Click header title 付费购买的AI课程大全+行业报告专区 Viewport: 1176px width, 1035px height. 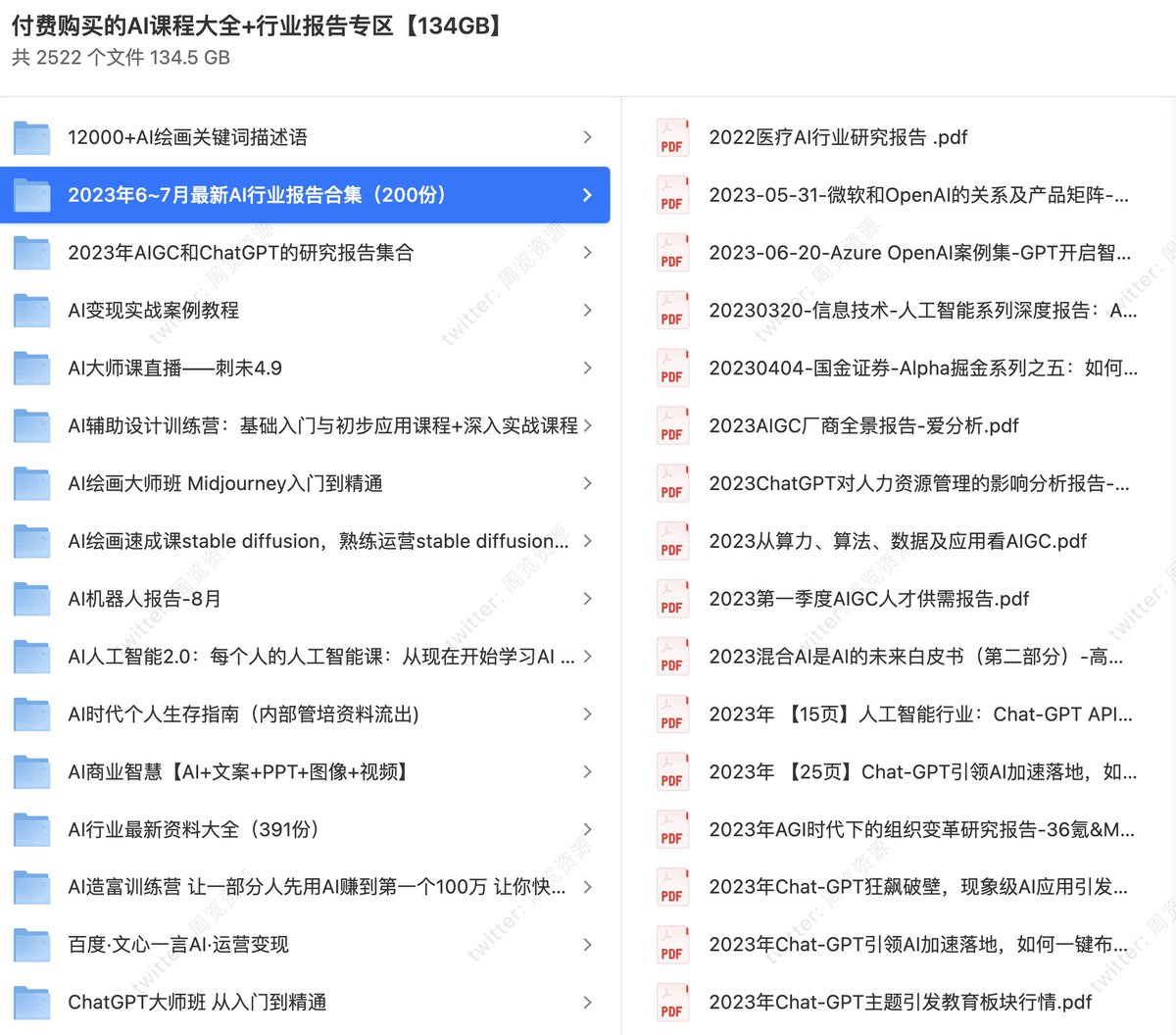tap(260, 25)
